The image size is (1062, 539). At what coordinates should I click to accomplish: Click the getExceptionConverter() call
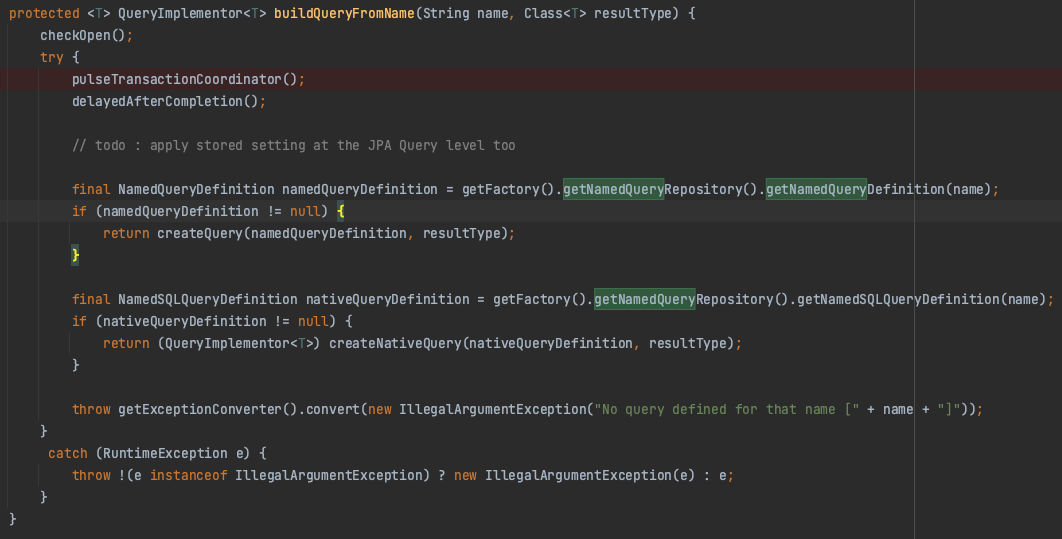coord(208,410)
